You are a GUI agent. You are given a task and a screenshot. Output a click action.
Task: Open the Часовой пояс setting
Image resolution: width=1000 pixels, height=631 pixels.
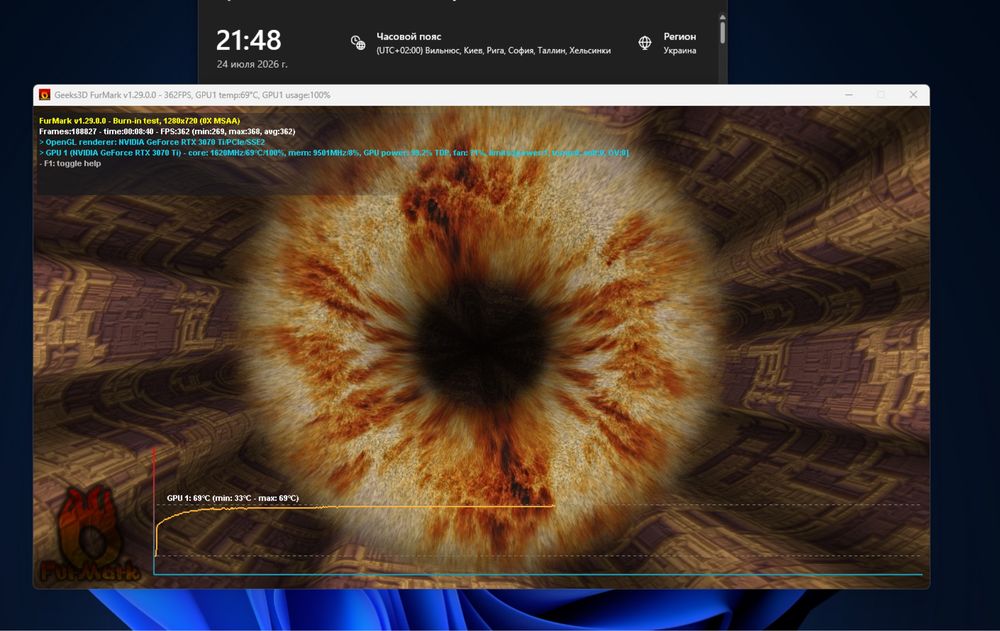coord(481,43)
